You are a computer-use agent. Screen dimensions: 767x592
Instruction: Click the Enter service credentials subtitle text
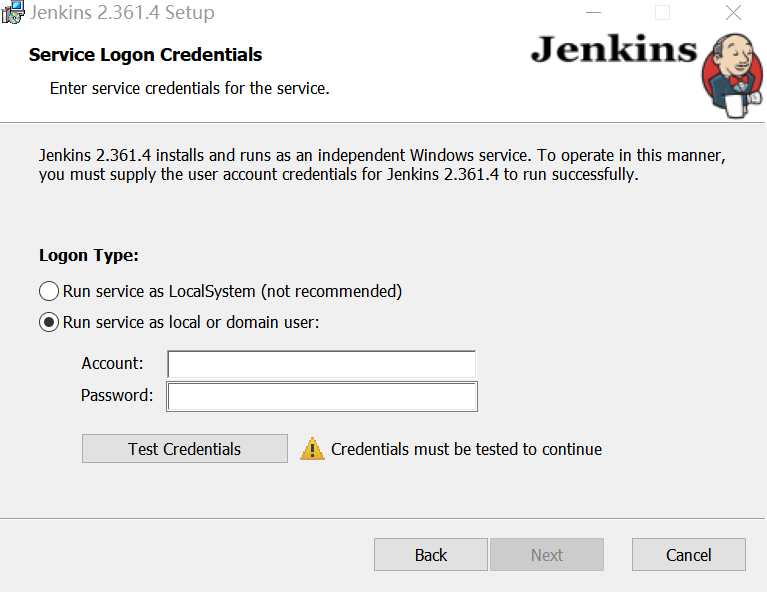coord(190,89)
